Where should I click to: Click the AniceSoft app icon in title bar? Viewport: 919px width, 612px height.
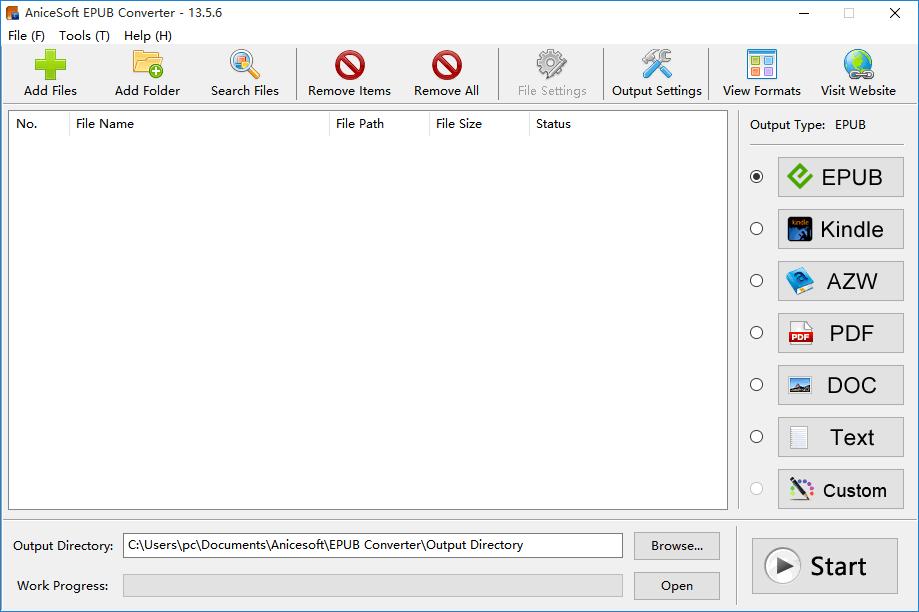click(x=12, y=13)
